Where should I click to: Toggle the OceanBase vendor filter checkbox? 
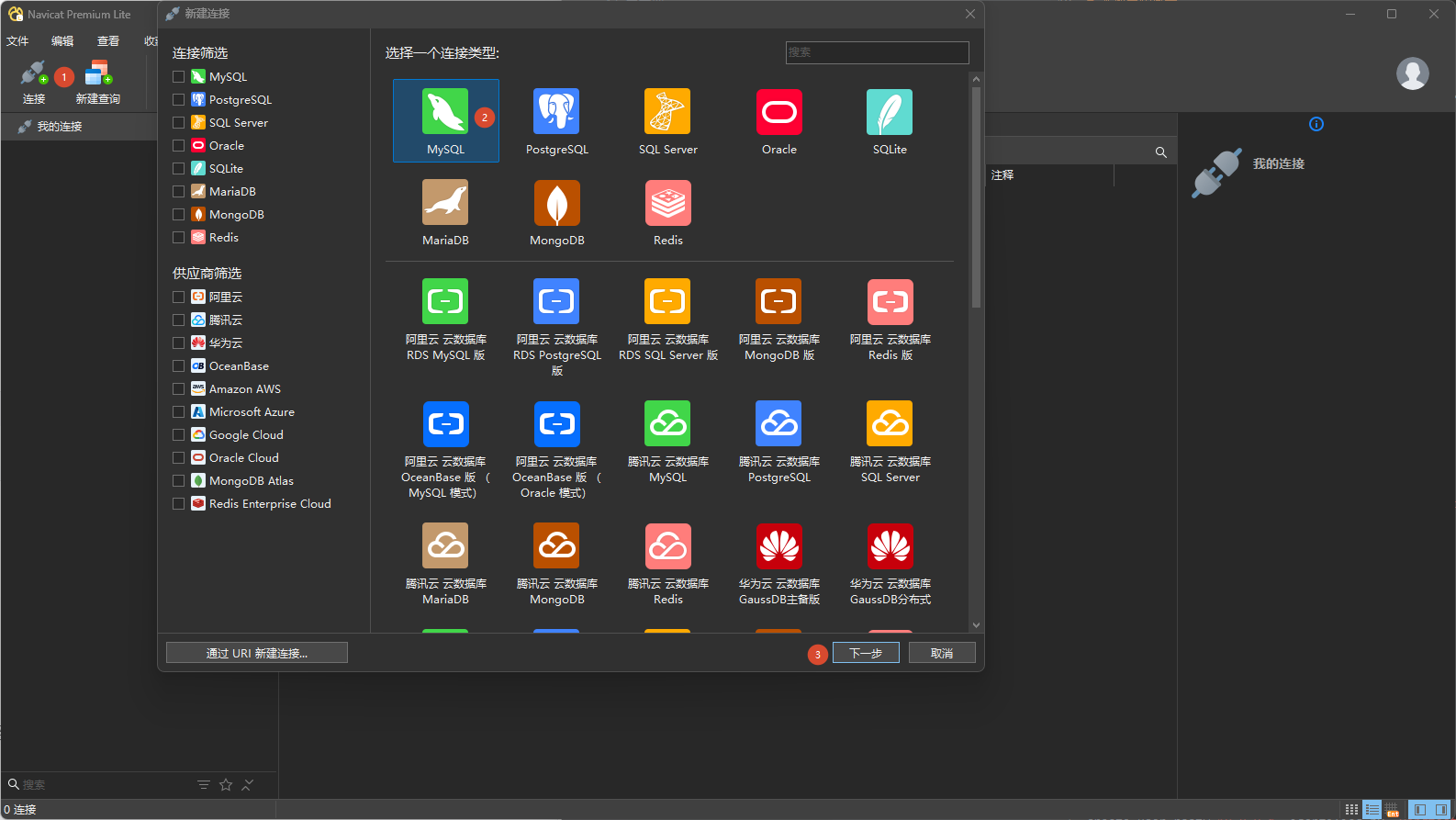pos(179,366)
